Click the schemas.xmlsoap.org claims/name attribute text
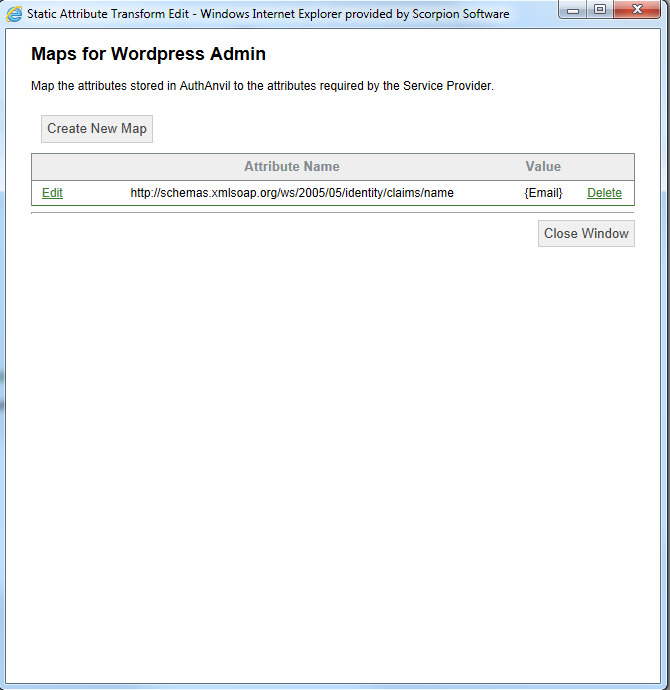The width and height of the screenshot is (670, 690). tap(292, 193)
